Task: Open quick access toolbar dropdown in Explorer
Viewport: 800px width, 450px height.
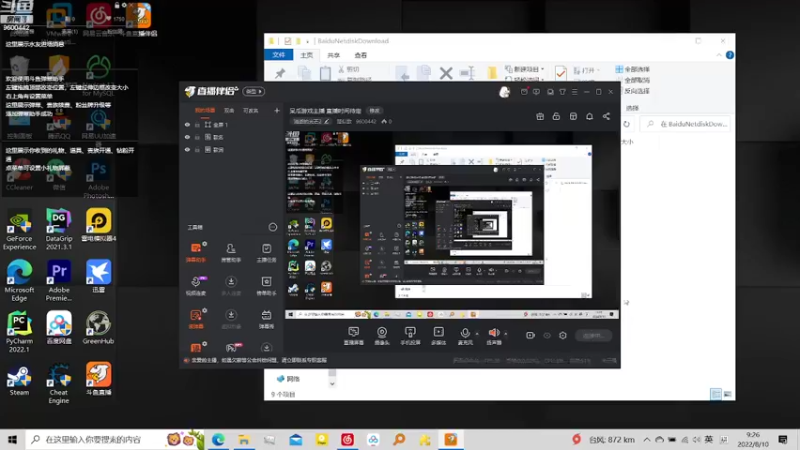Action: [x=307, y=41]
